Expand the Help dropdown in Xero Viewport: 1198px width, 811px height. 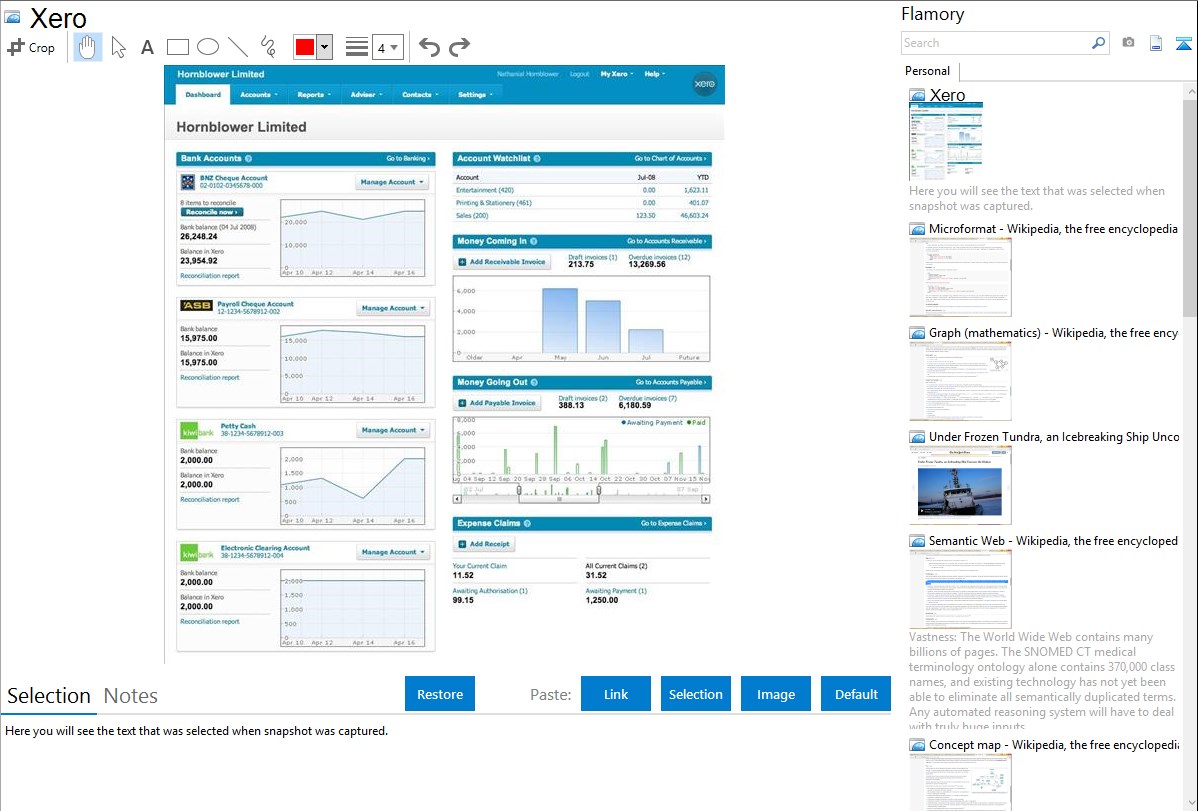[x=654, y=74]
